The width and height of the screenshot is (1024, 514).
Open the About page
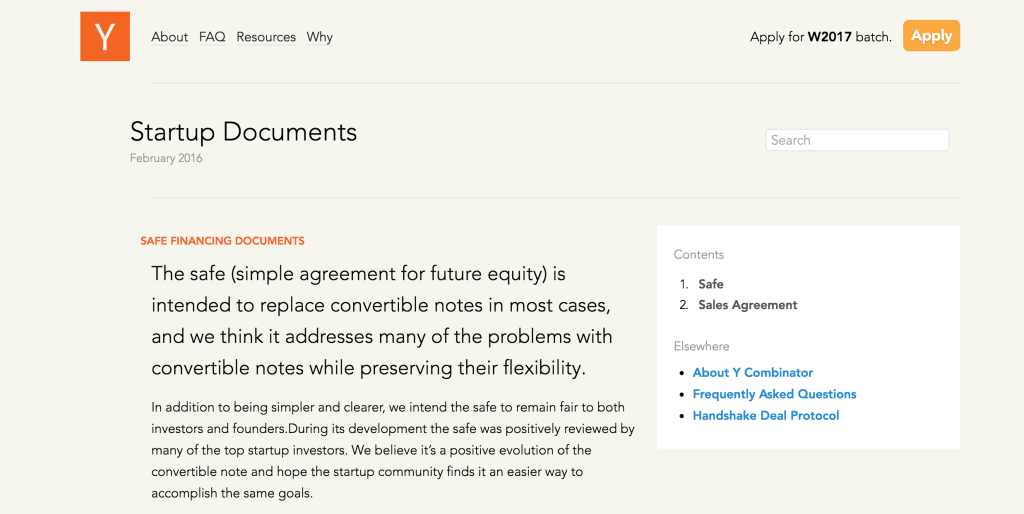point(169,37)
